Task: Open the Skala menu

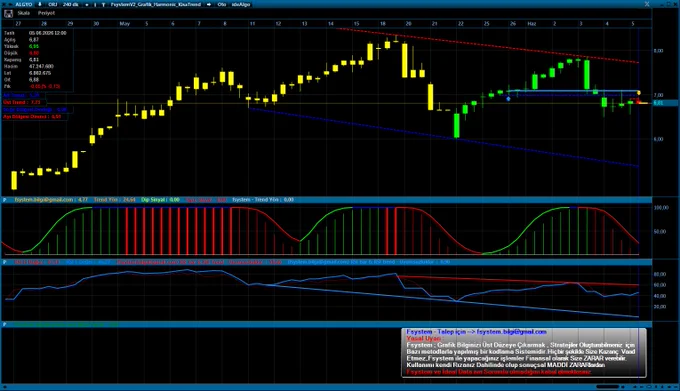Action: point(23,13)
